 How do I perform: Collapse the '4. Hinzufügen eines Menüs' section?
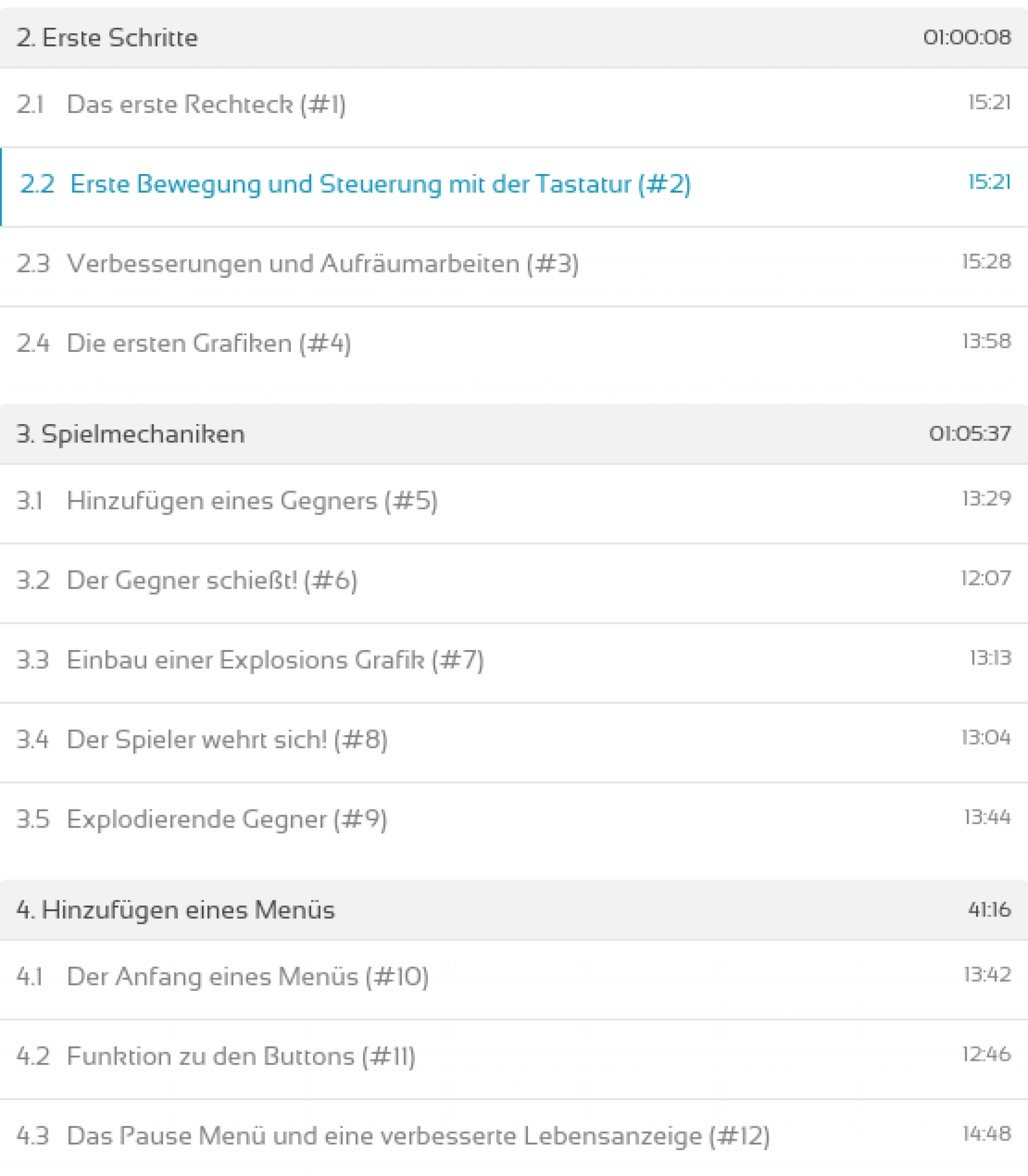tap(514, 910)
